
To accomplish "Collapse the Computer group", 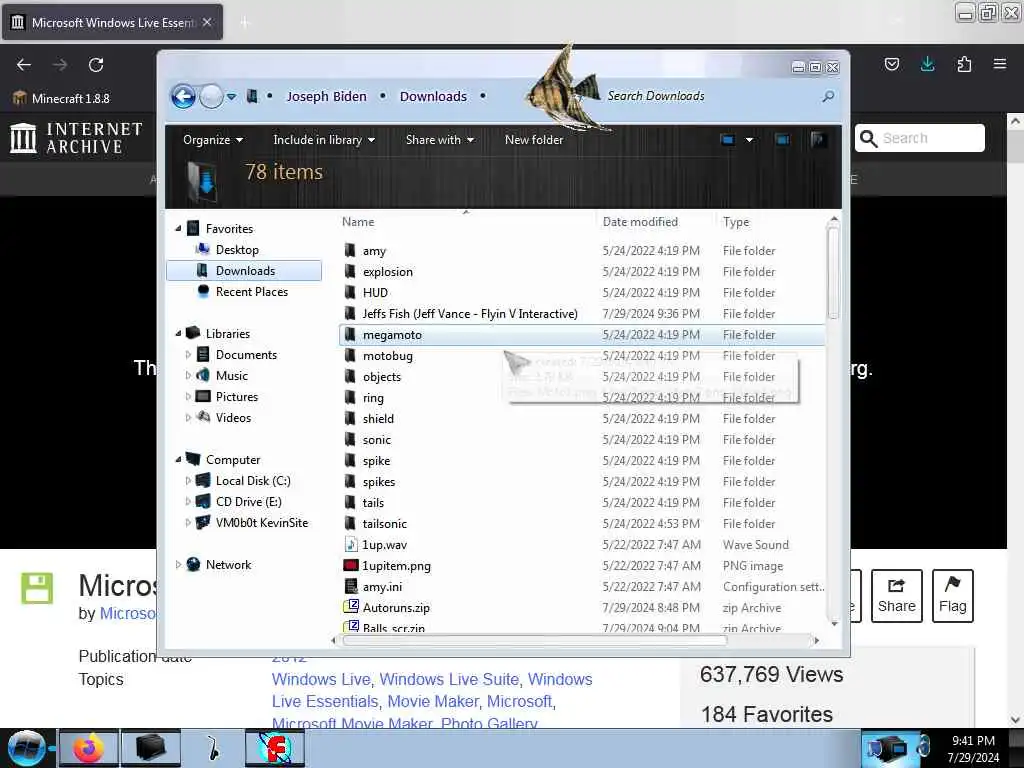I will pos(178,460).
